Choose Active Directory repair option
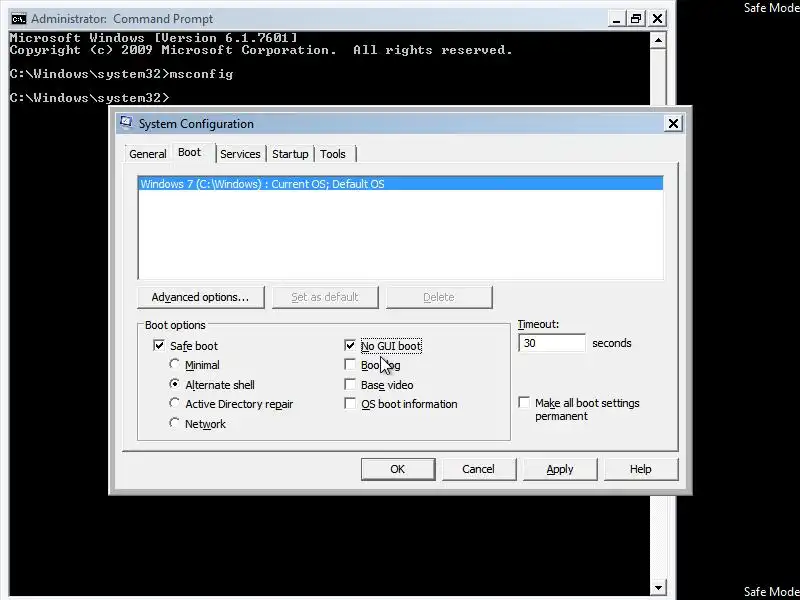 click(x=174, y=403)
